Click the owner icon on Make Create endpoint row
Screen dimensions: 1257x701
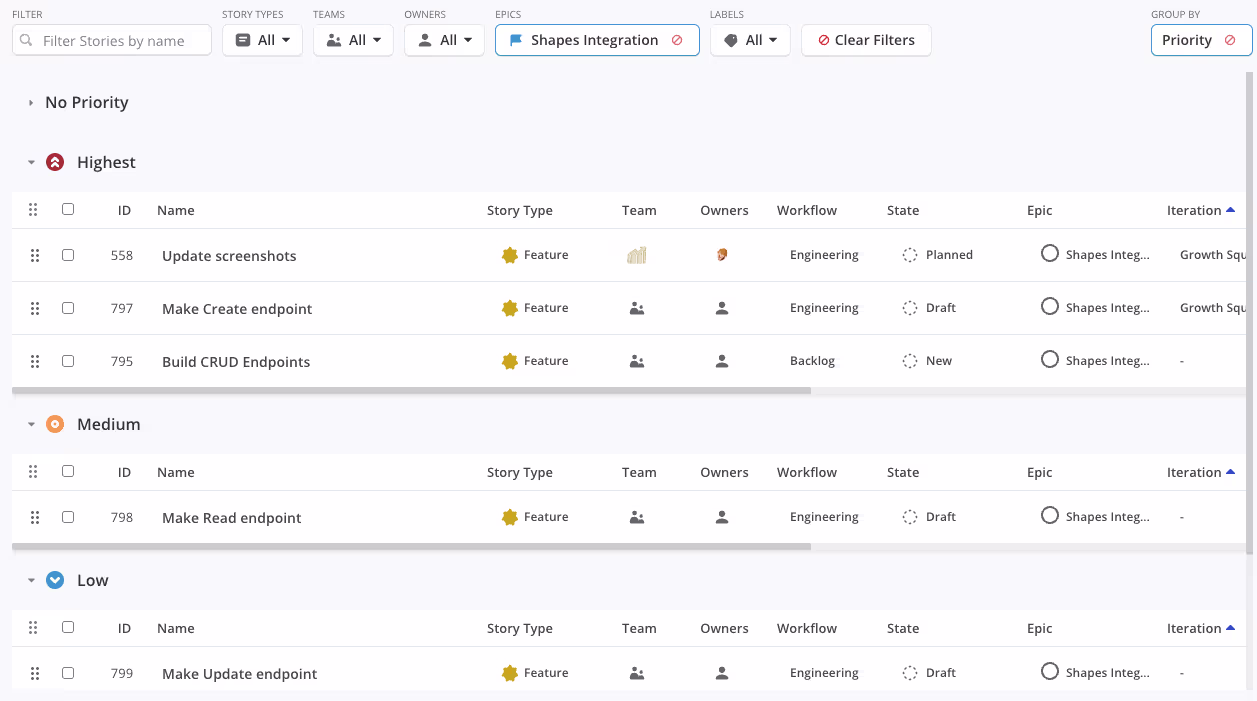(x=722, y=308)
